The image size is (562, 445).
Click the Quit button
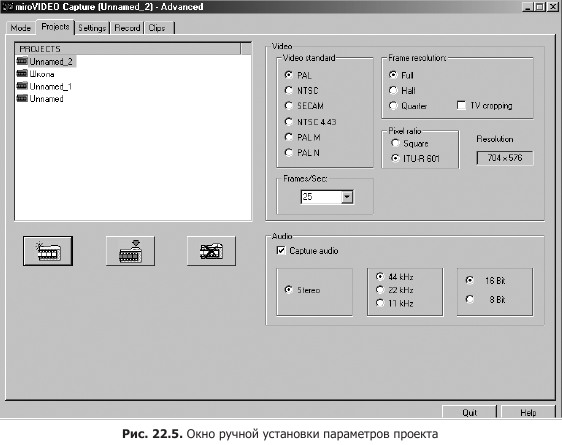[470, 412]
